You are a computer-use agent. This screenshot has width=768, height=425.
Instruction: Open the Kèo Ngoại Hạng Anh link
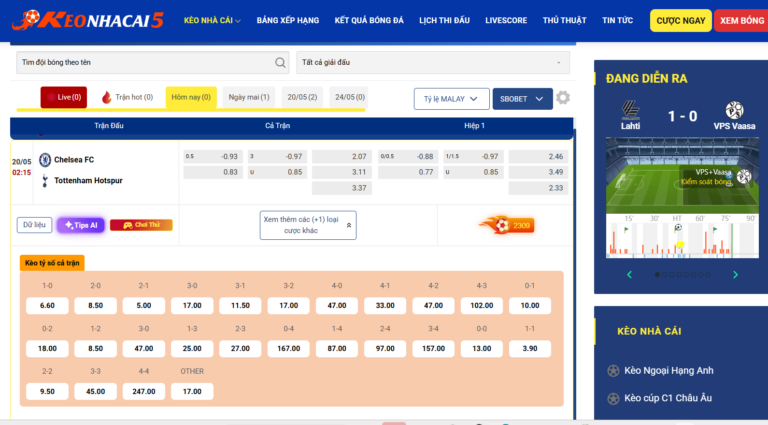point(669,371)
